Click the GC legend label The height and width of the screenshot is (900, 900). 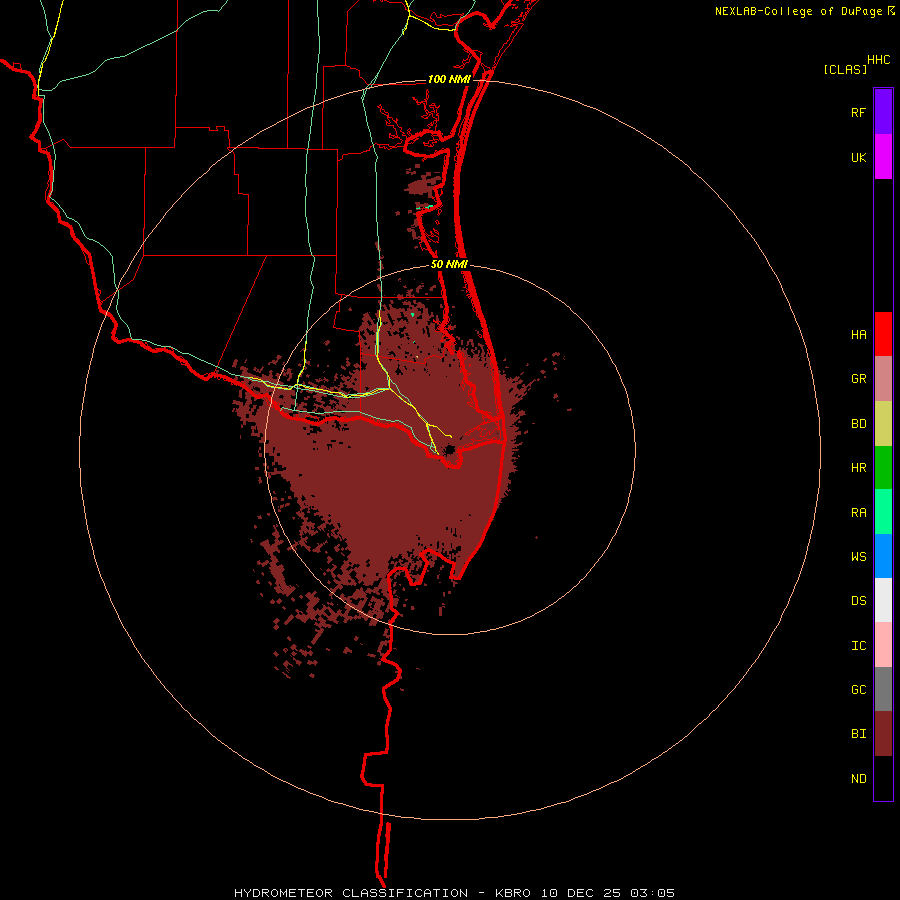(858, 690)
